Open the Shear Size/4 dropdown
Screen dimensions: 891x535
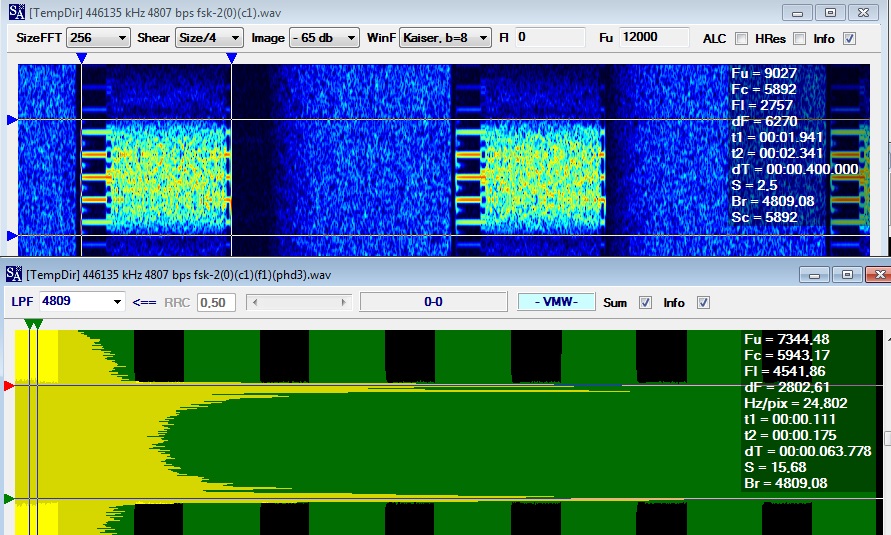click(209, 38)
